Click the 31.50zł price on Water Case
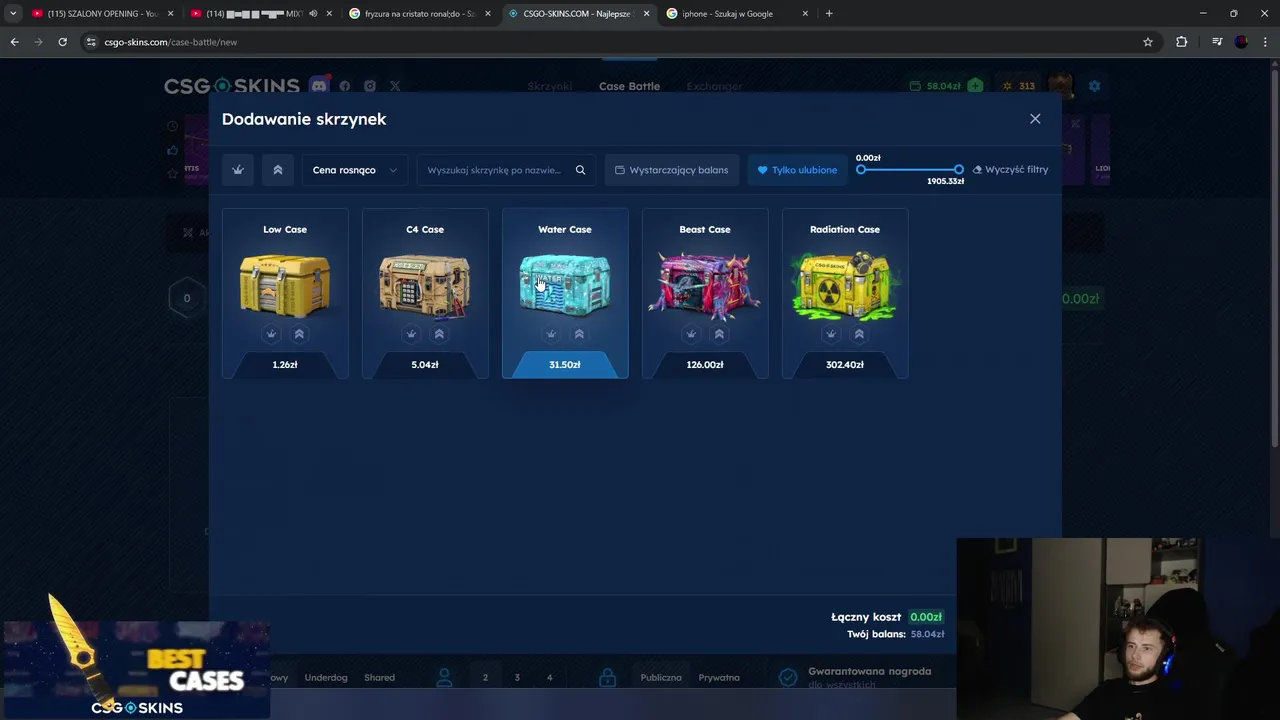Viewport: 1280px width, 720px height. (x=565, y=365)
